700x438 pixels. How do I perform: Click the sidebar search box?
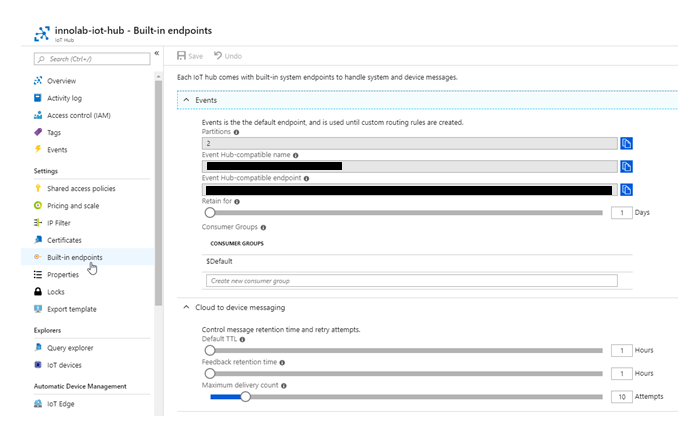click(92, 59)
